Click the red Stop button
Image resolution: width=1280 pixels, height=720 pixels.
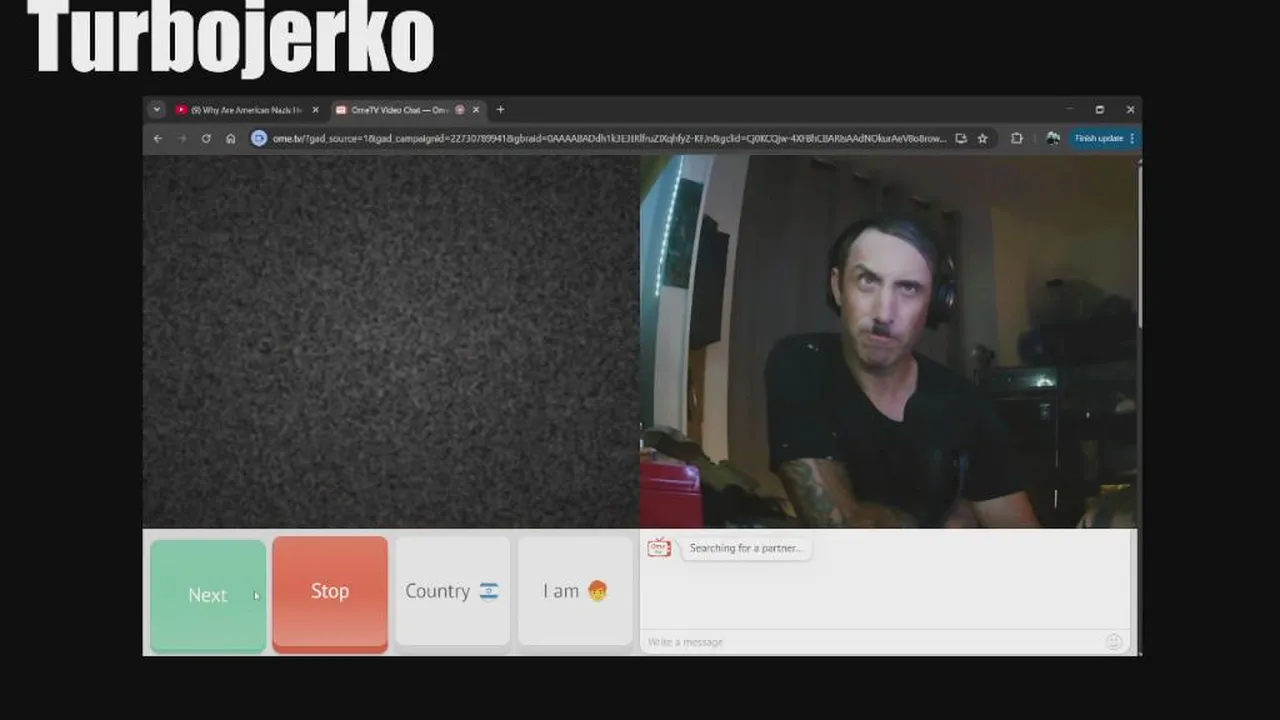tap(330, 594)
